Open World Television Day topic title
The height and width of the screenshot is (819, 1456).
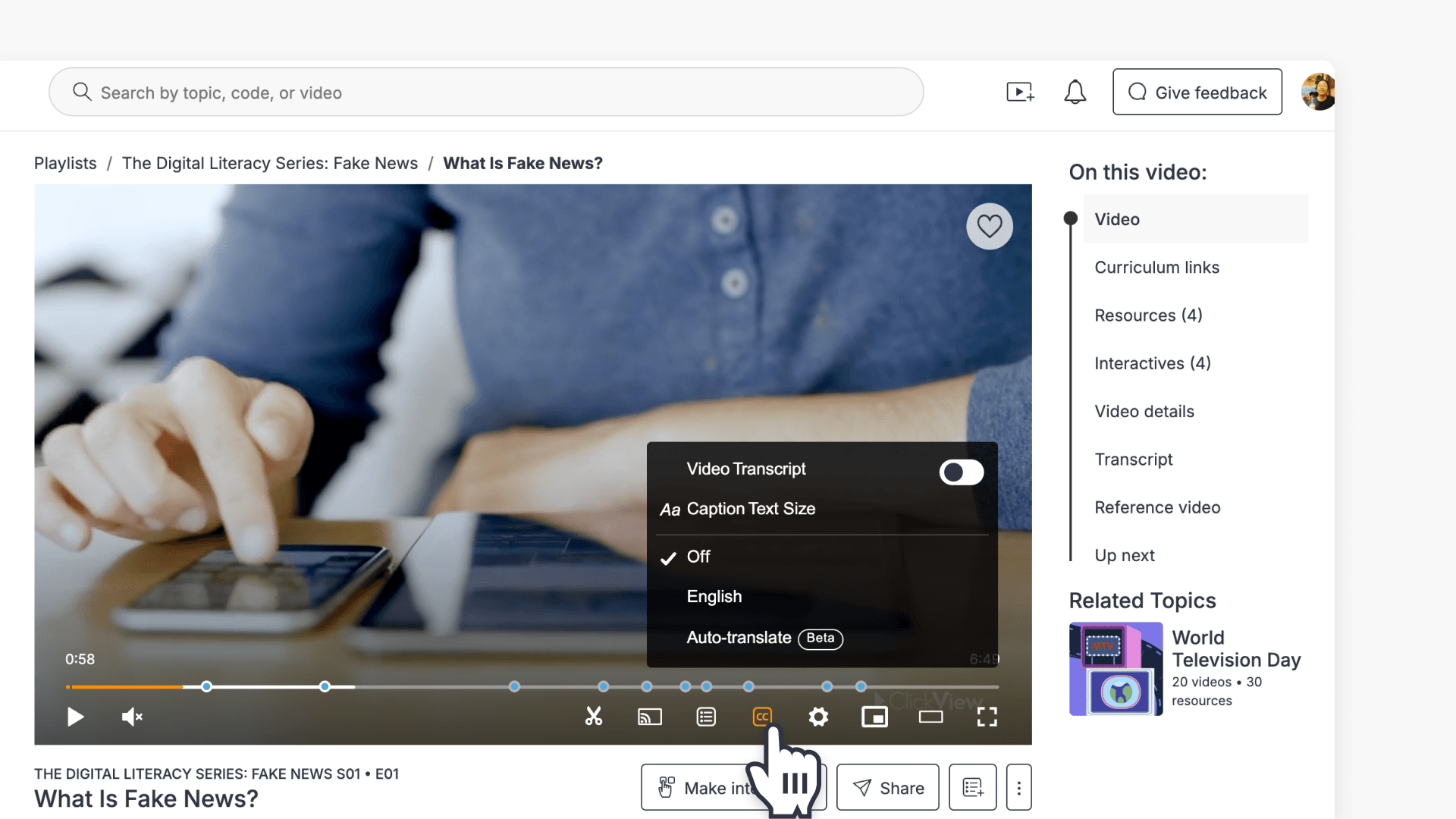[x=1236, y=648]
